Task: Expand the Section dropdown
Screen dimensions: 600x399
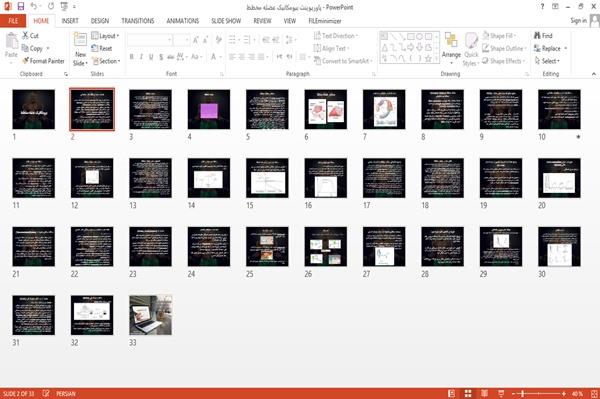Action: point(106,61)
